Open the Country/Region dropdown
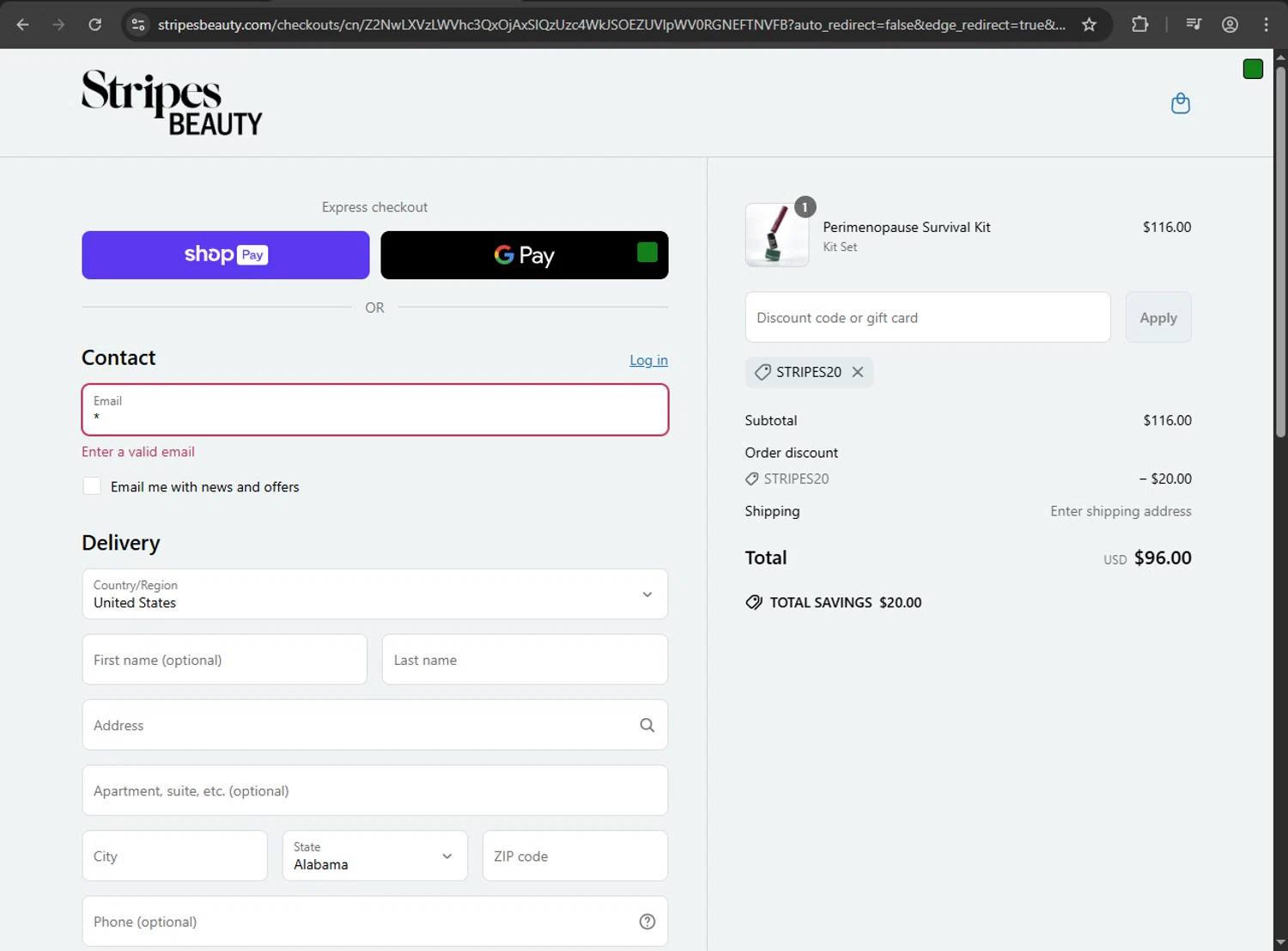 (x=375, y=594)
